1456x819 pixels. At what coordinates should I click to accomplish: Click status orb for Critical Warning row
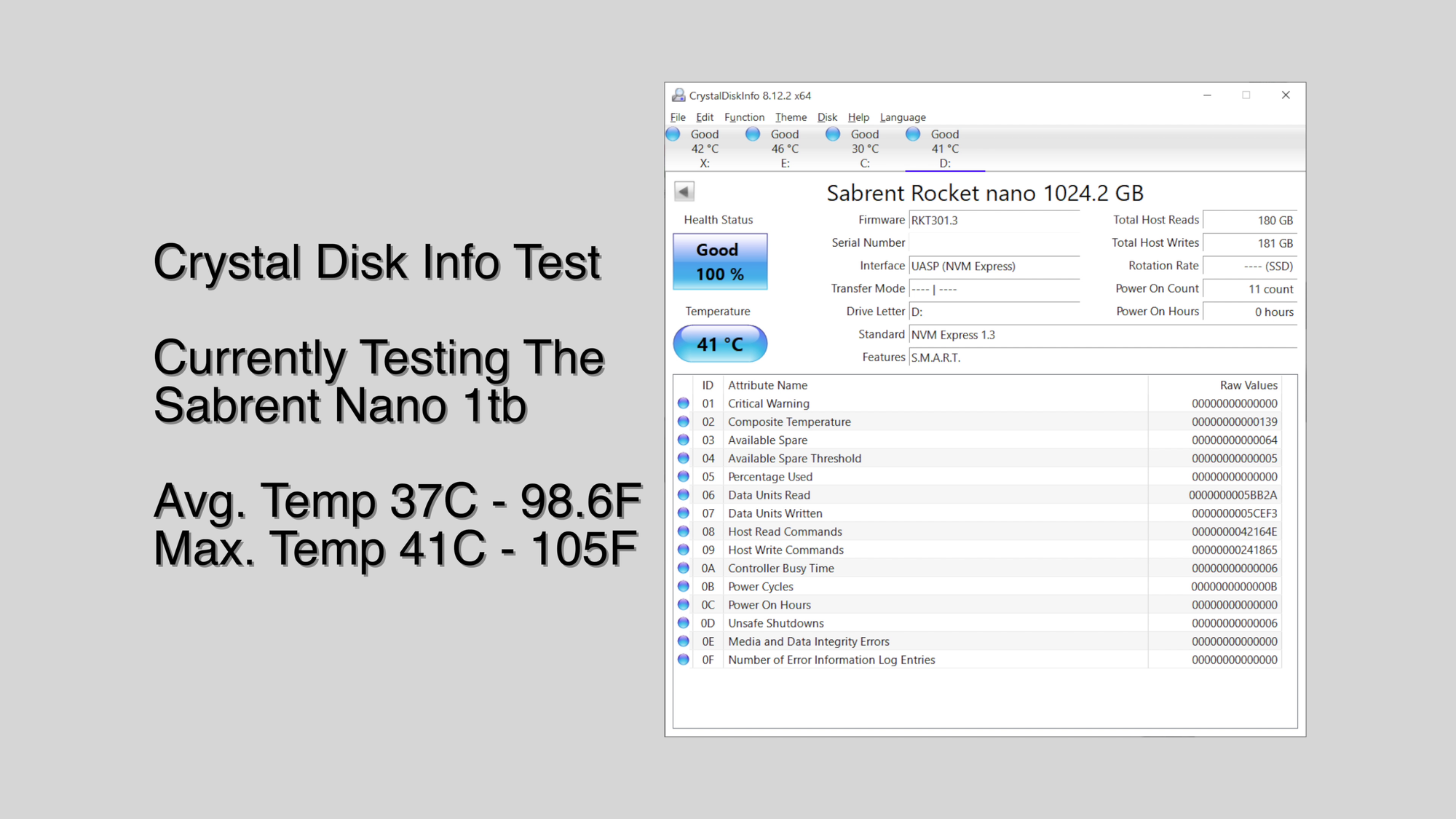pyautogui.click(x=684, y=403)
